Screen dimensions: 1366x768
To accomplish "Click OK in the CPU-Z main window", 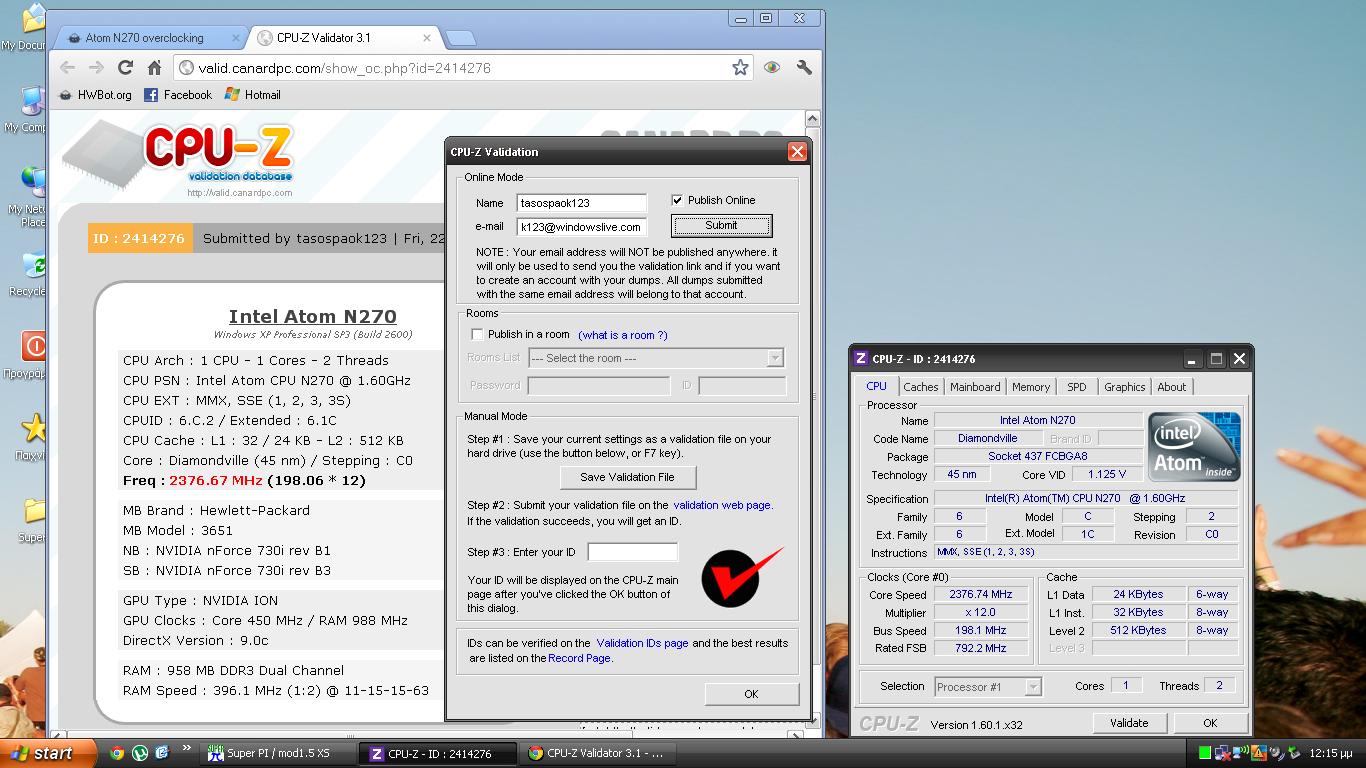I will tap(1210, 722).
